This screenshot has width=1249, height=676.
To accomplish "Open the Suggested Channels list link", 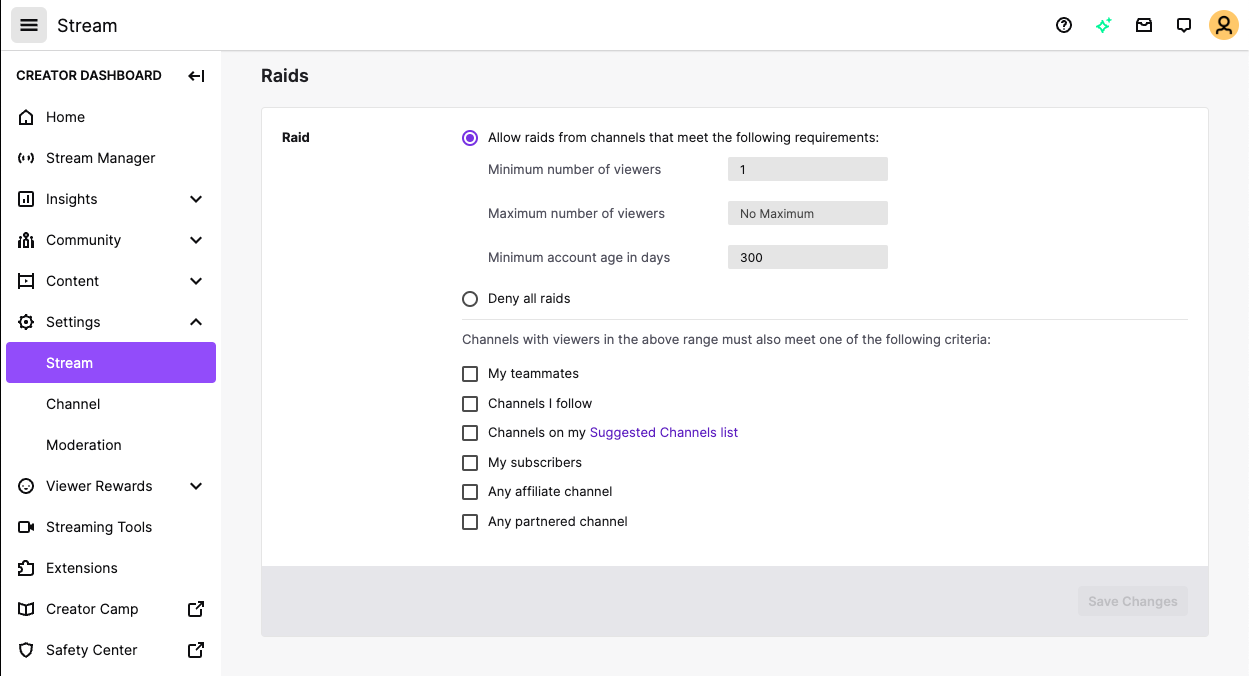I will click(664, 433).
